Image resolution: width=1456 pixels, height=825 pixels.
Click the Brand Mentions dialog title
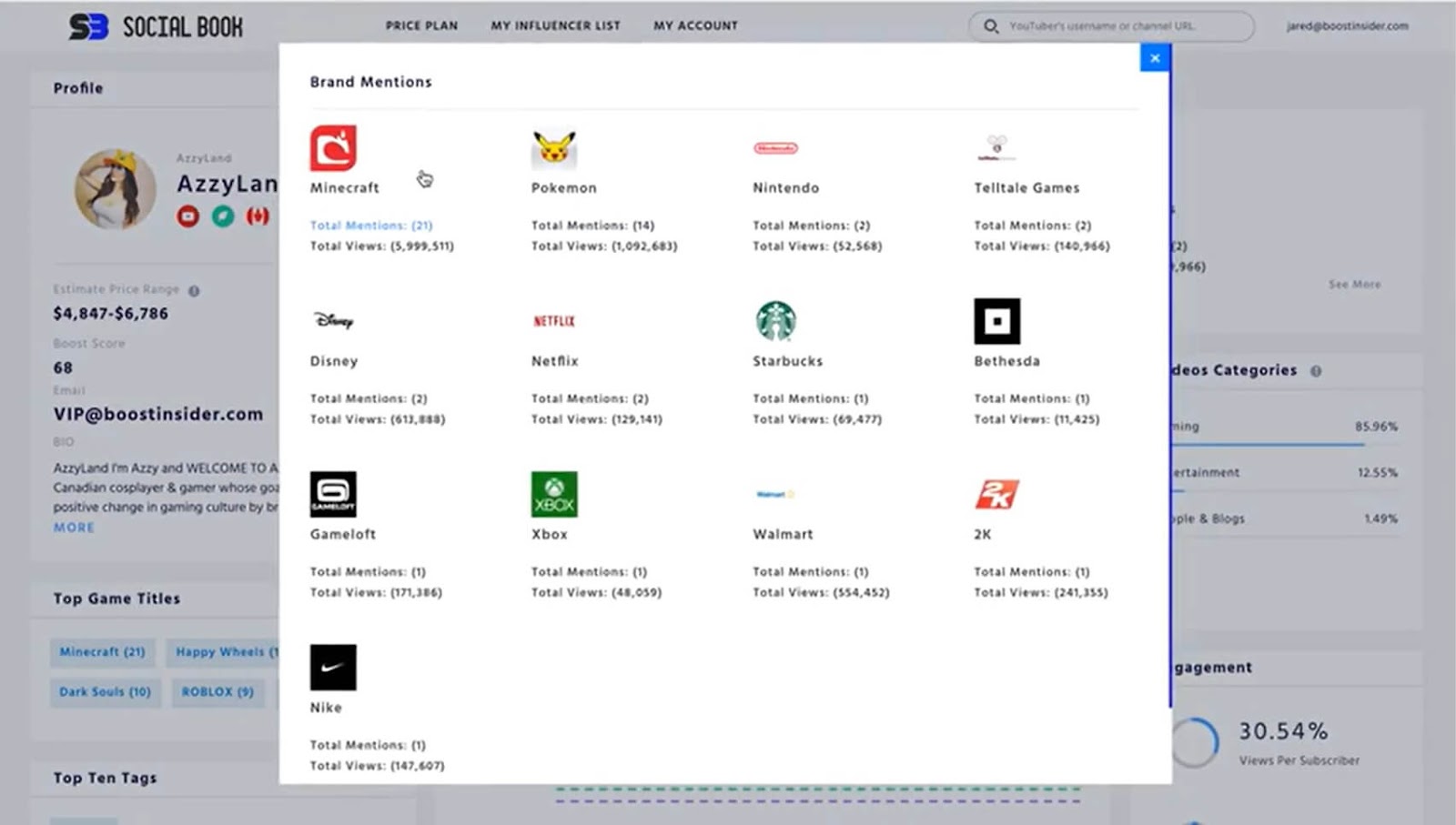(371, 82)
